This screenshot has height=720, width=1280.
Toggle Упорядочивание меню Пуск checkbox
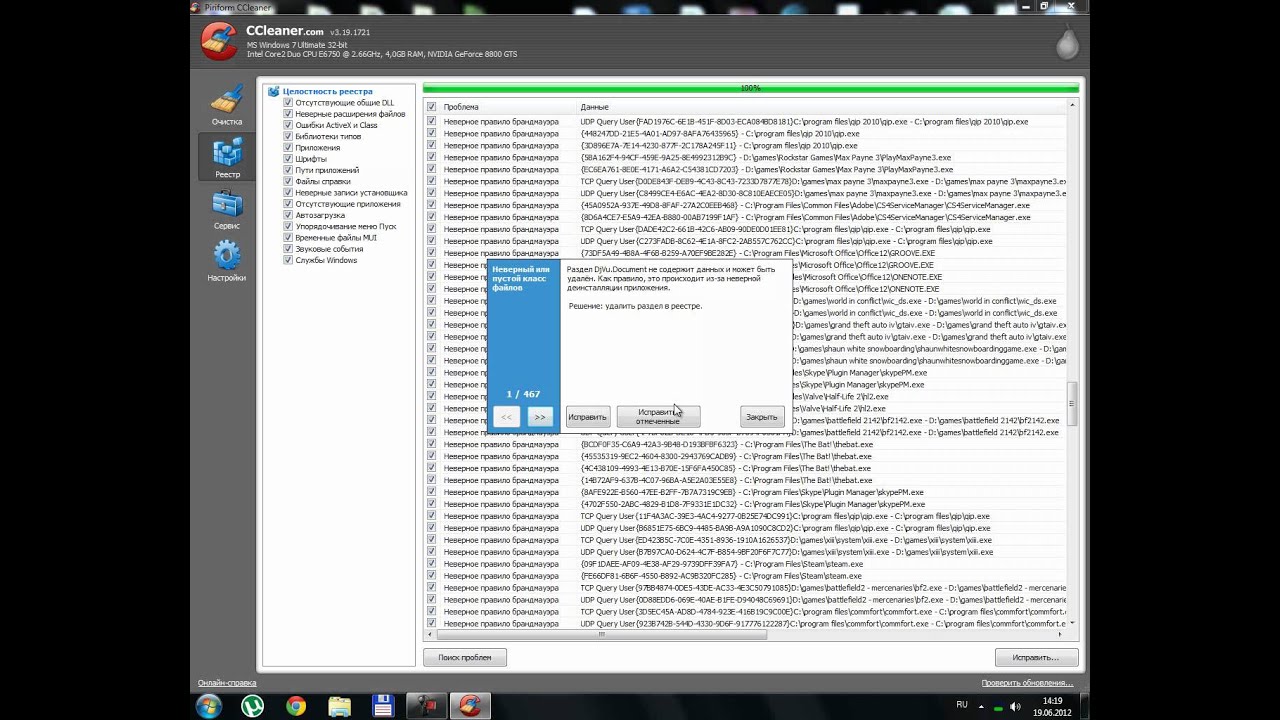click(288, 226)
